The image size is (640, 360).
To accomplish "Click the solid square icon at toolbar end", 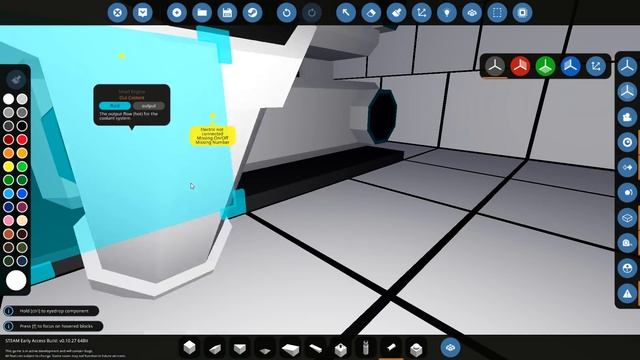I will [x=522, y=13].
